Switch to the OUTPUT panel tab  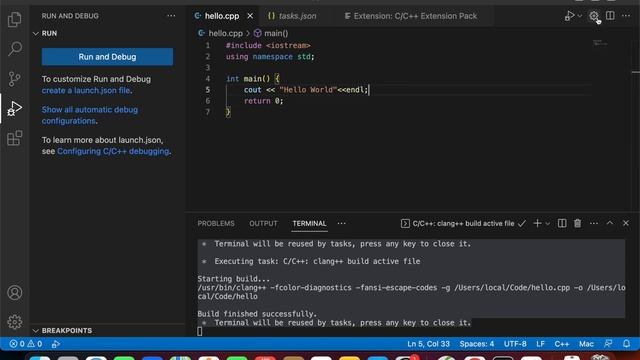click(263, 224)
